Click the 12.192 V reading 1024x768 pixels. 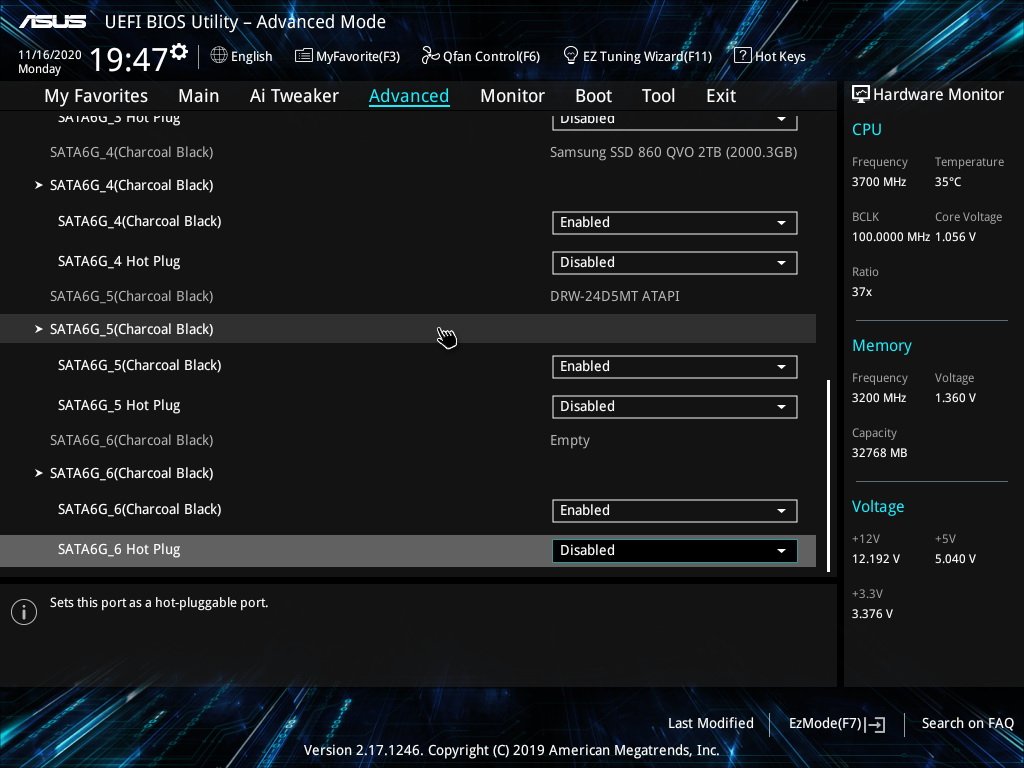[x=875, y=559]
